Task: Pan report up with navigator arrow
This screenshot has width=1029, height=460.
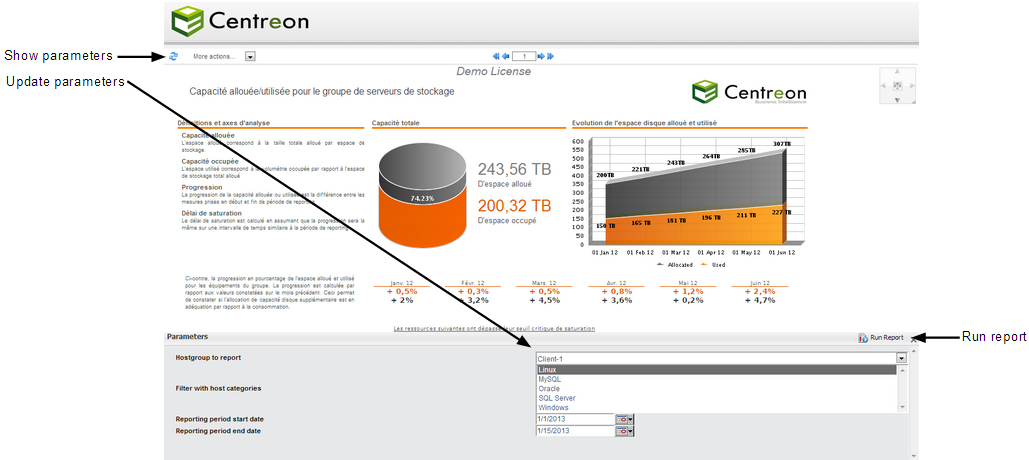Action: tap(896, 70)
